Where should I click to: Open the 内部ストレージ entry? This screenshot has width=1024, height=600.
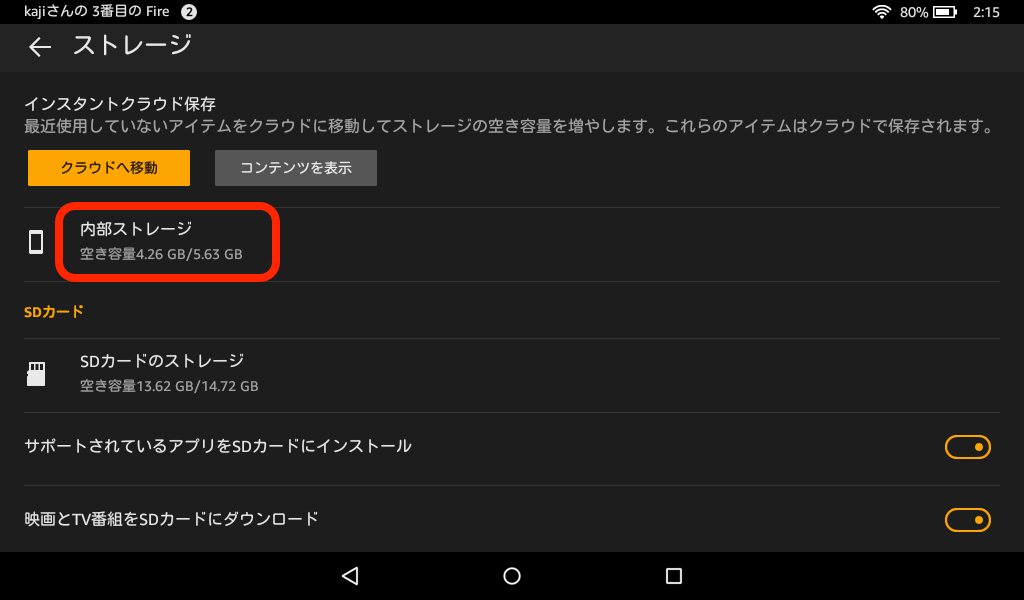[512, 244]
